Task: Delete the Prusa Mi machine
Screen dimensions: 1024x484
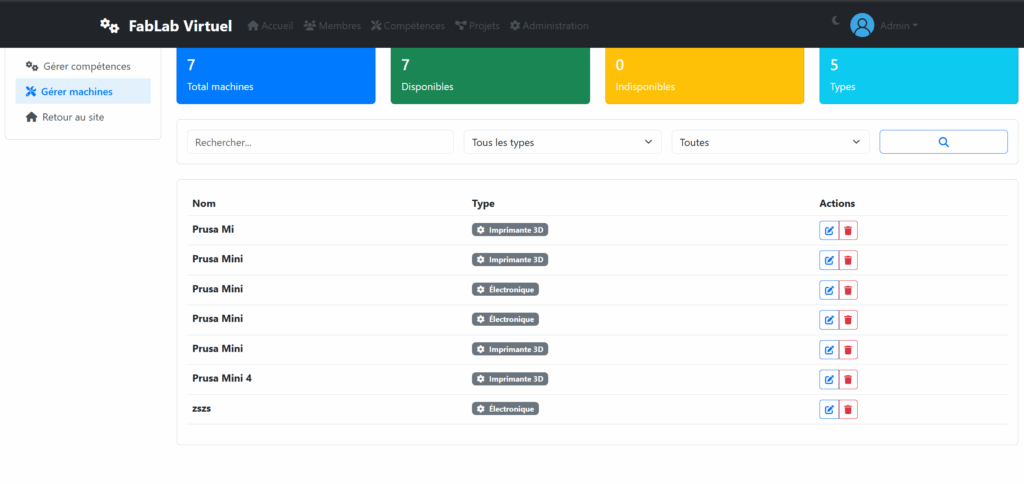Action: [848, 231]
